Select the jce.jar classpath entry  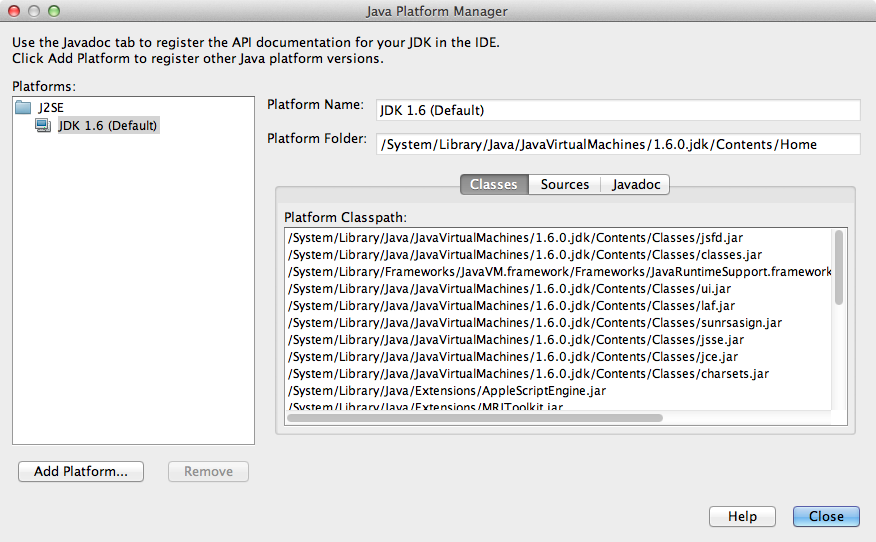(513, 356)
